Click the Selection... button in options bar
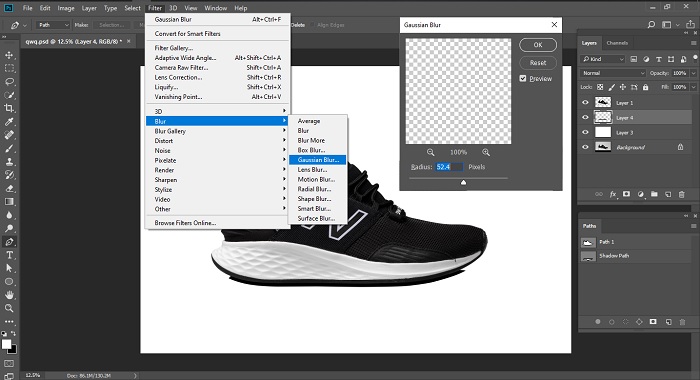The height and width of the screenshot is (380, 700). (x=112, y=25)
